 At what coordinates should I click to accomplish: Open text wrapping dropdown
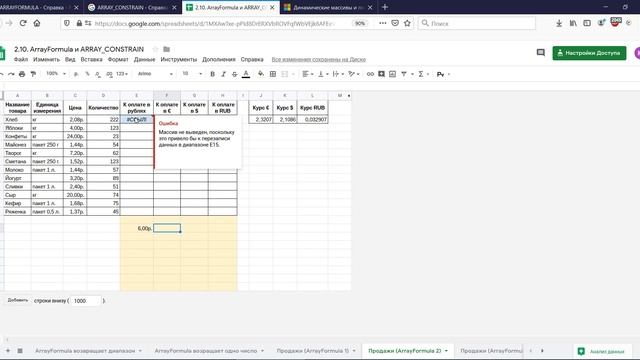(x=338, y=74)
